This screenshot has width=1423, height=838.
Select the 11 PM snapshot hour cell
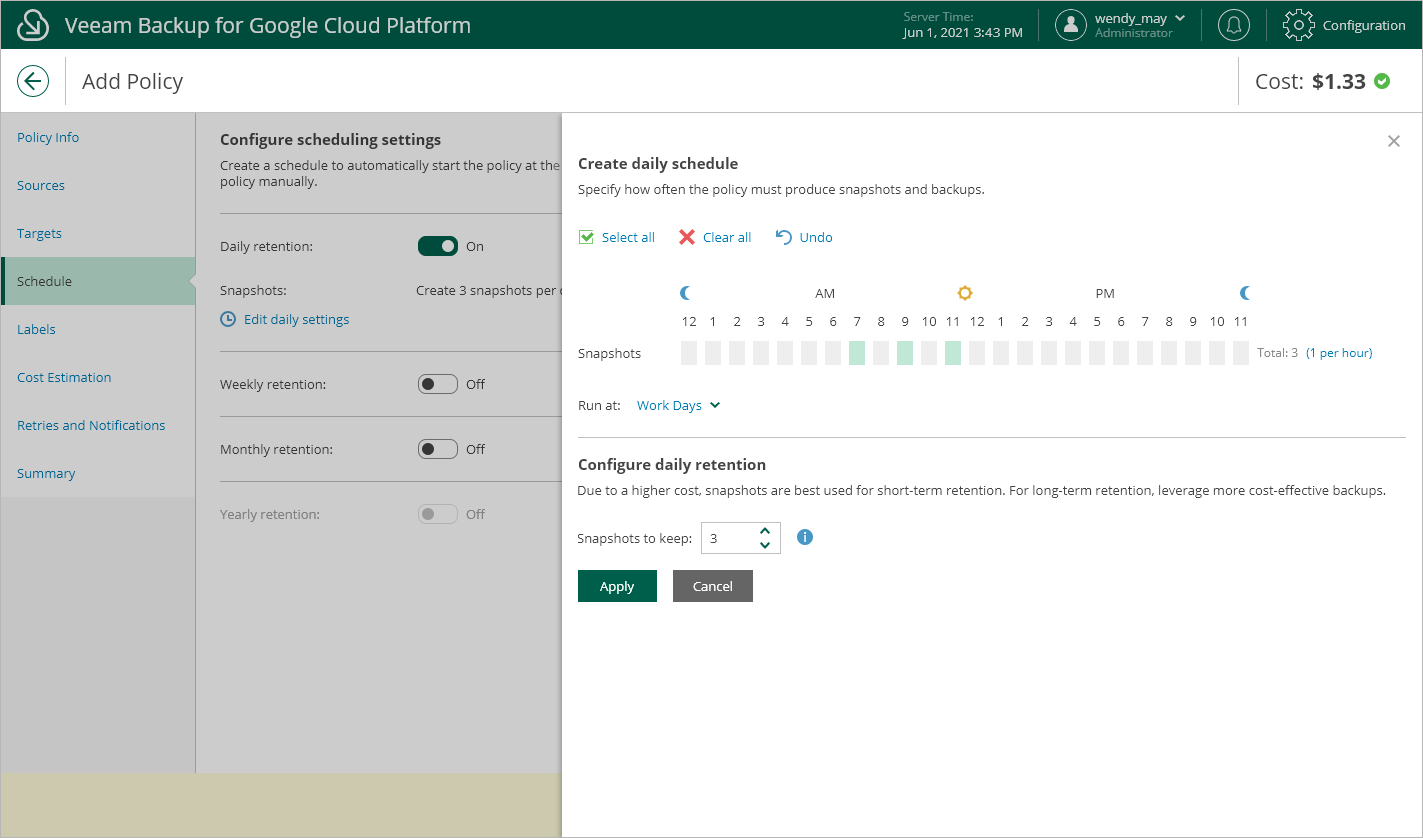(x=1241, y=353)
